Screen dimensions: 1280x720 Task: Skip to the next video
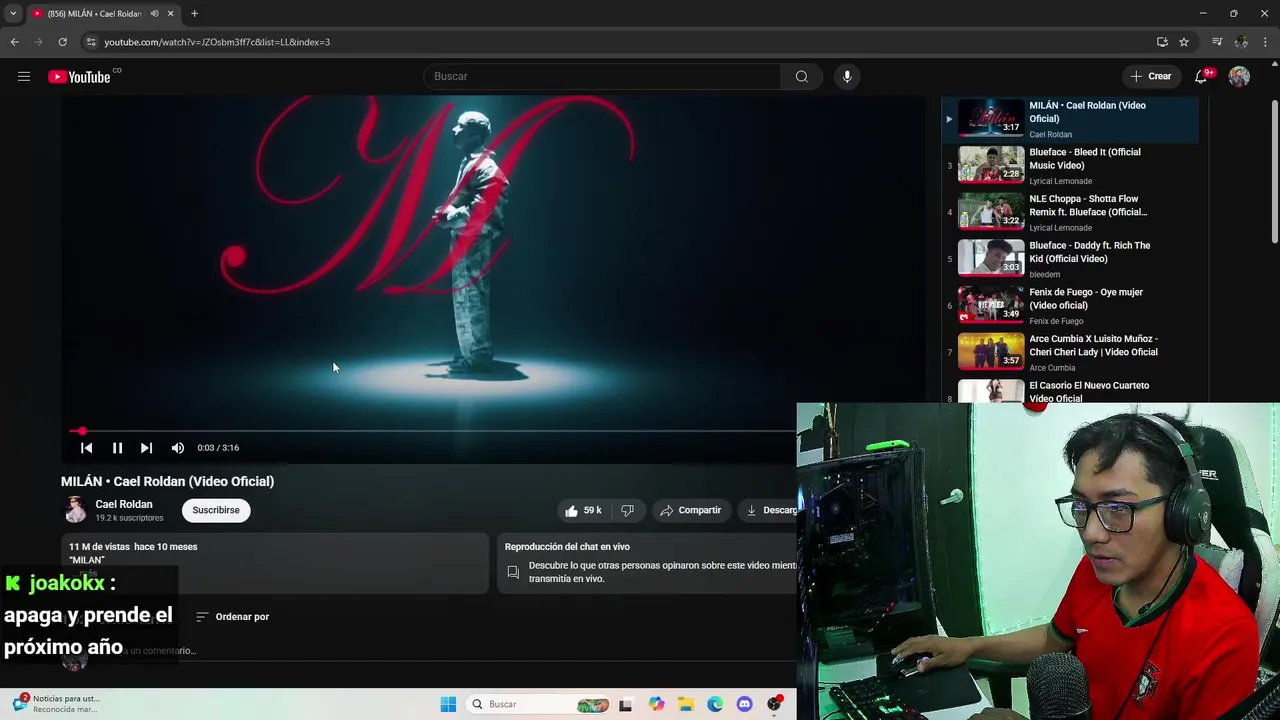[146, 448]
